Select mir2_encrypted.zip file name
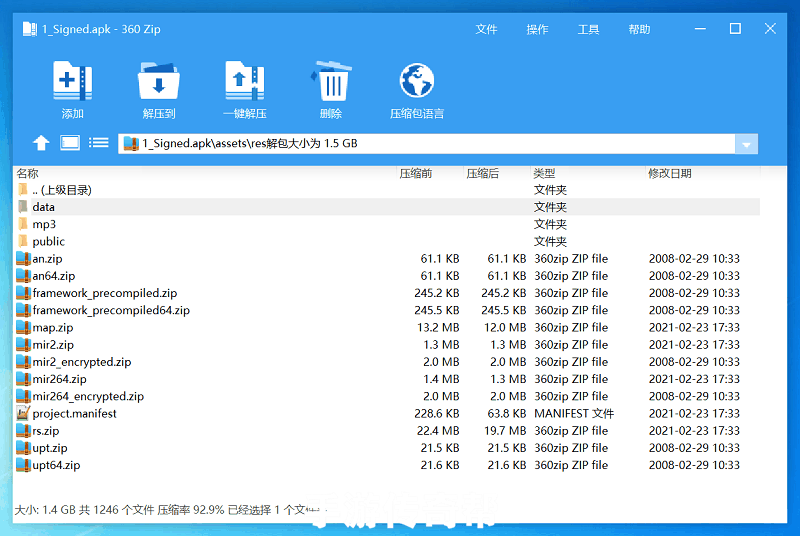Screen dimensions: 800x536 [82, 362]
